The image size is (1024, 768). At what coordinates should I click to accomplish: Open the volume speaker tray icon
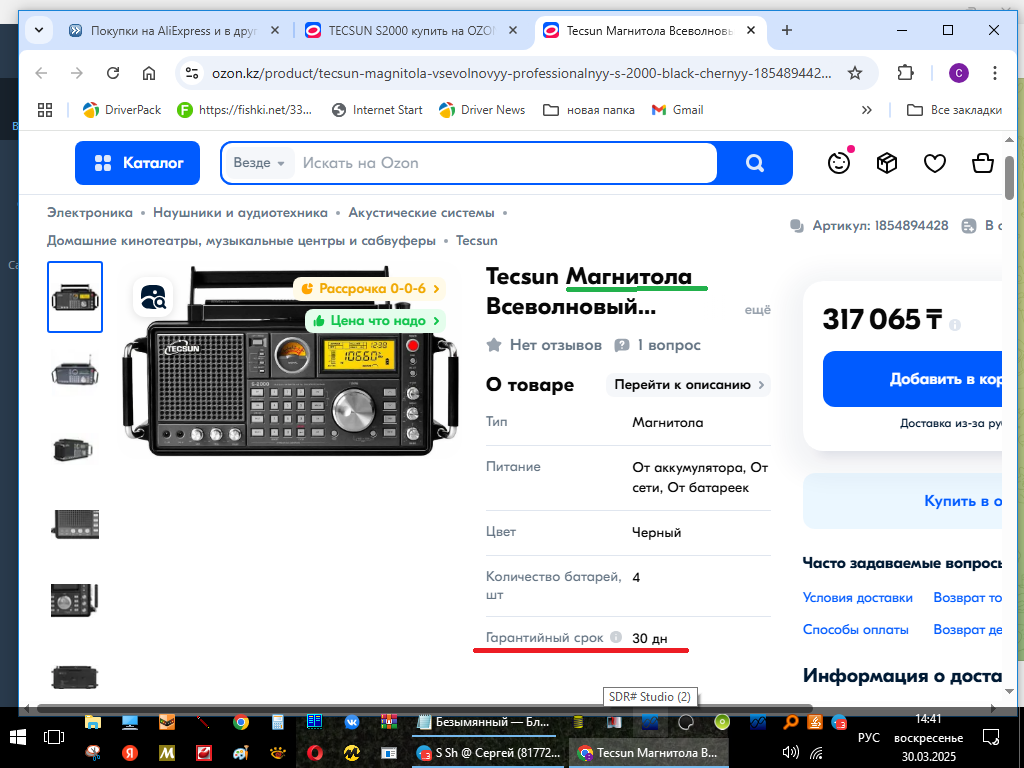[790, 752]
